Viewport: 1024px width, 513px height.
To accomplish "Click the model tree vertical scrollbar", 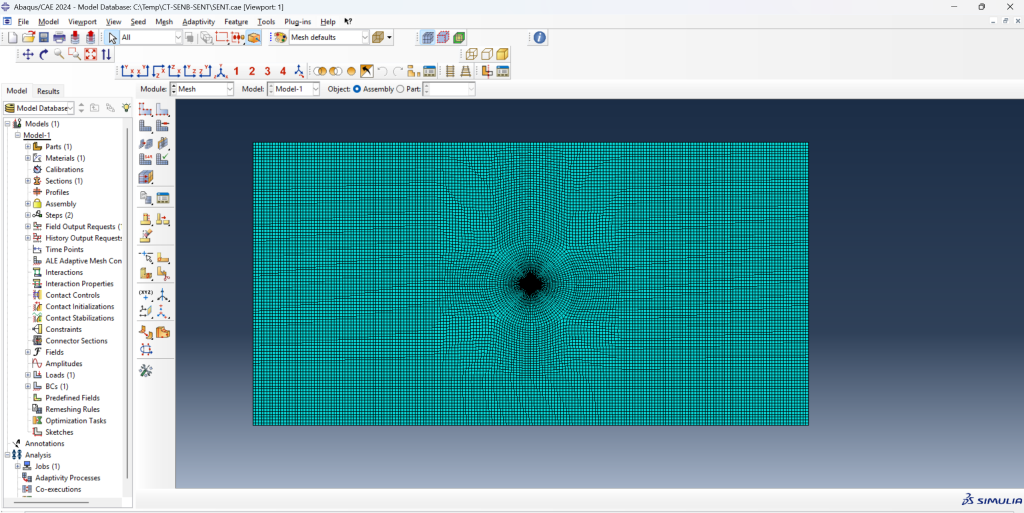I will (x=128, y=300).
